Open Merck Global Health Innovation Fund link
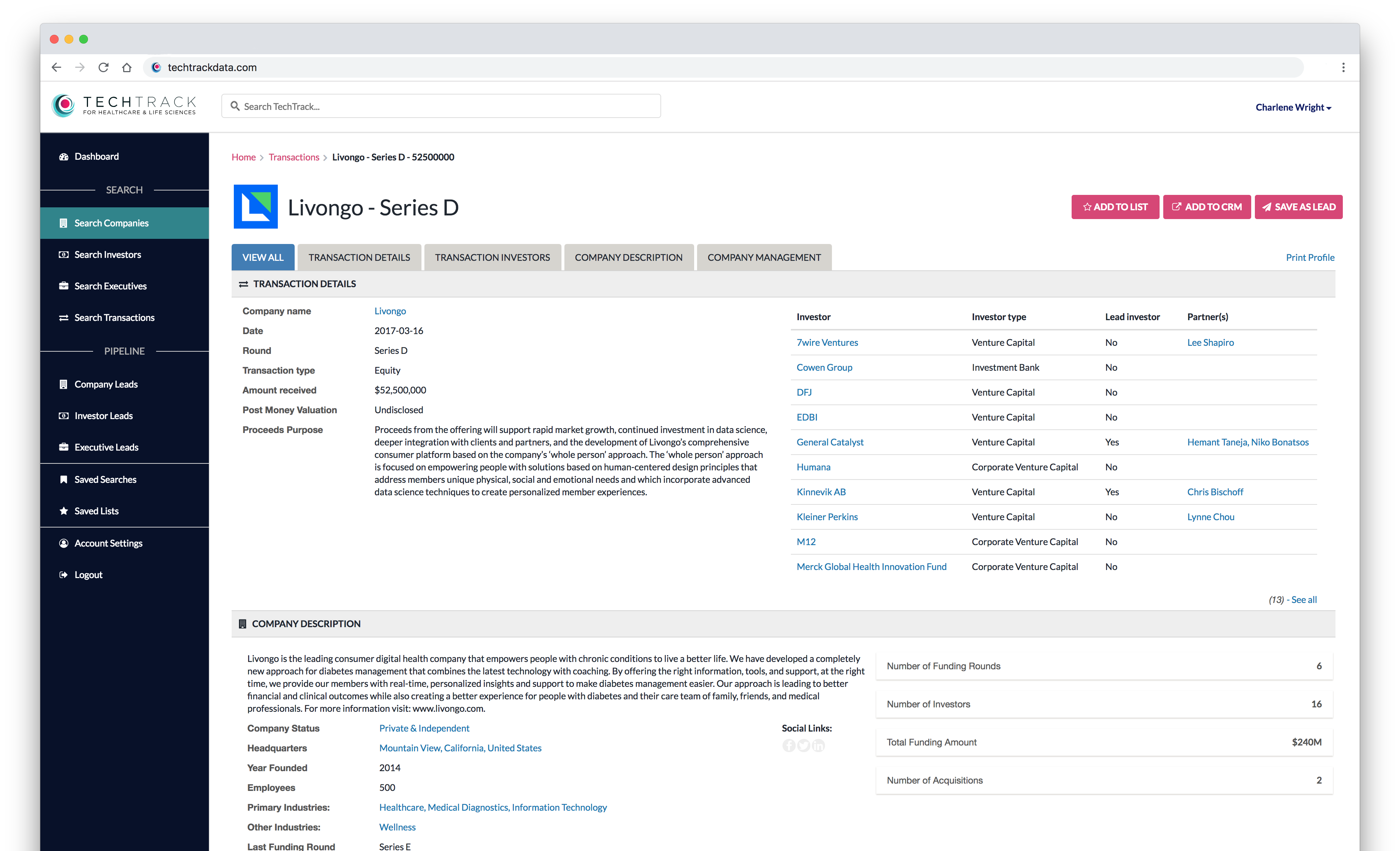This screenshot has width=1400, height=851. click(x=872, y=567)
